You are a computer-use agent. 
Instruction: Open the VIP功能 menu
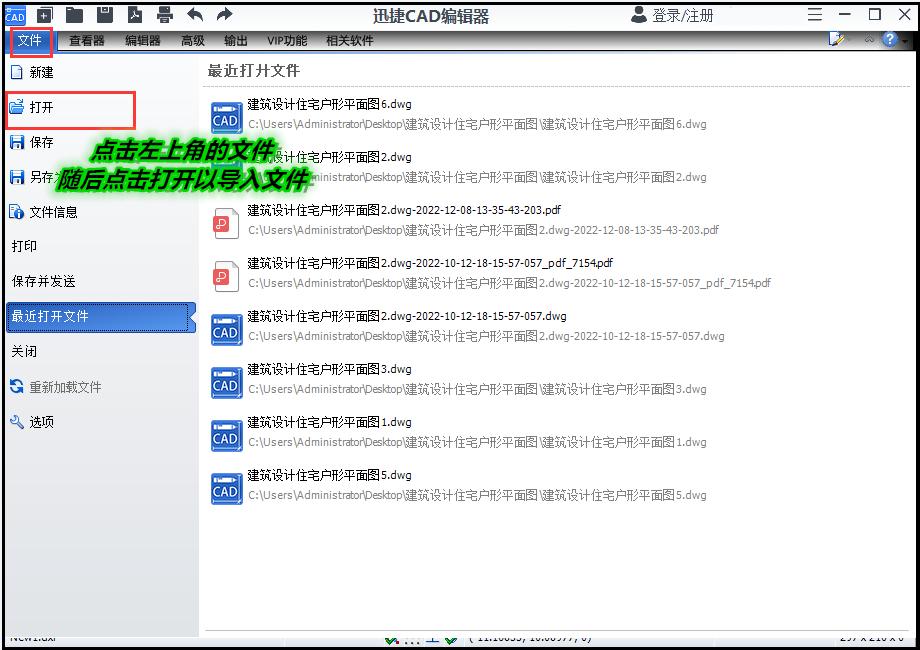tap(287, 40)
